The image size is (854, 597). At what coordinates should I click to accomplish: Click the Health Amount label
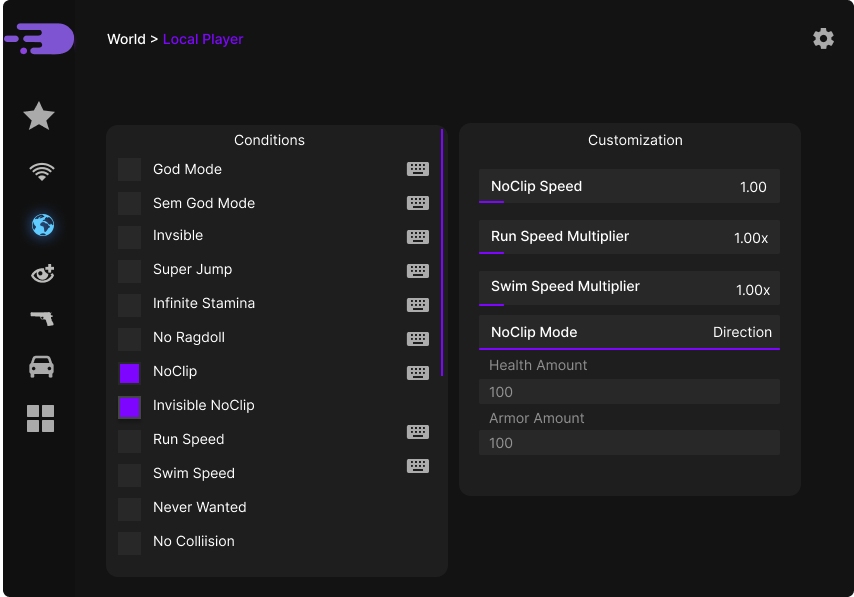tap(538, 365)
